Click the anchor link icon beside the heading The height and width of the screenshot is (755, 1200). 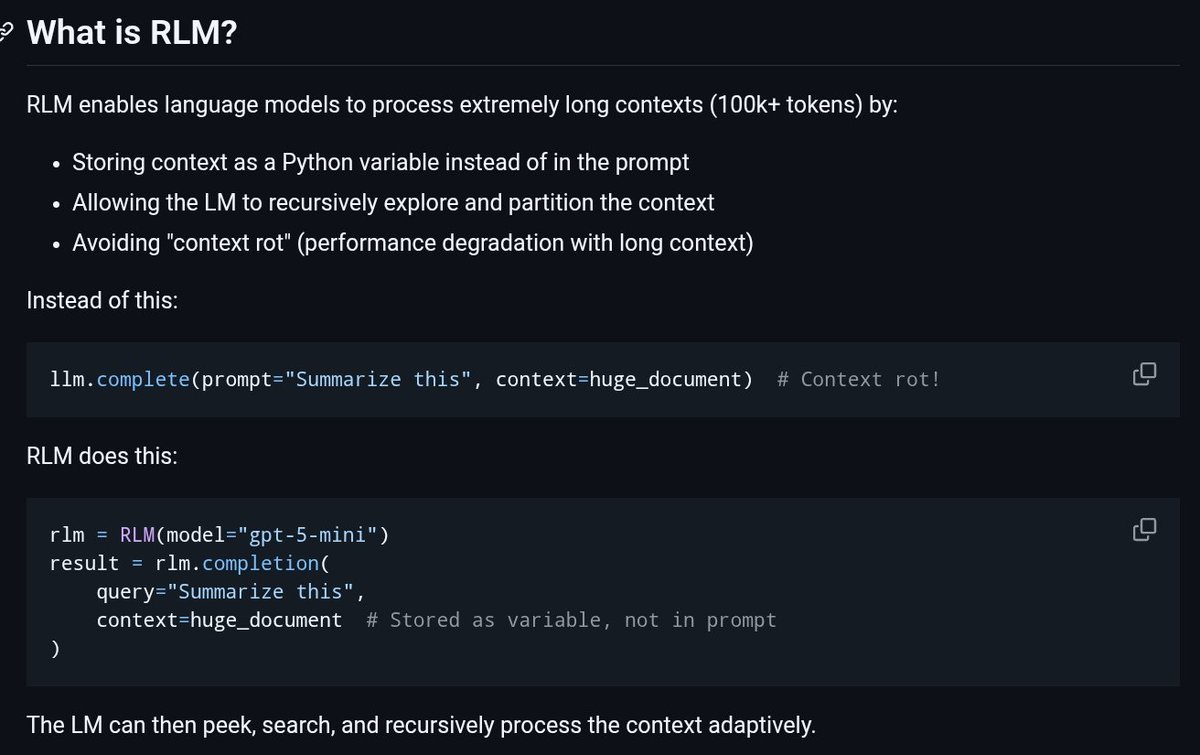[x=5, y=32]
